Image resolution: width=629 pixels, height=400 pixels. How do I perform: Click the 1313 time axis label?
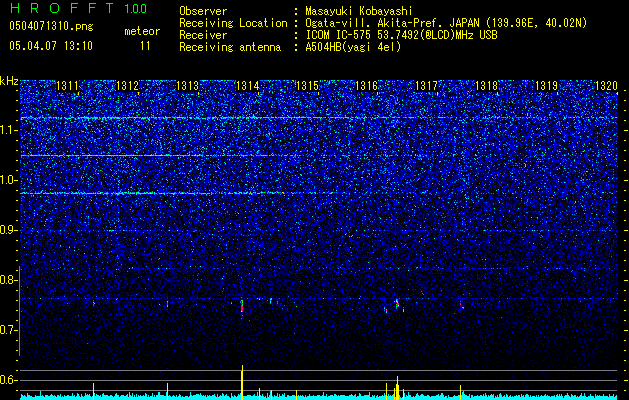point(187,86)
